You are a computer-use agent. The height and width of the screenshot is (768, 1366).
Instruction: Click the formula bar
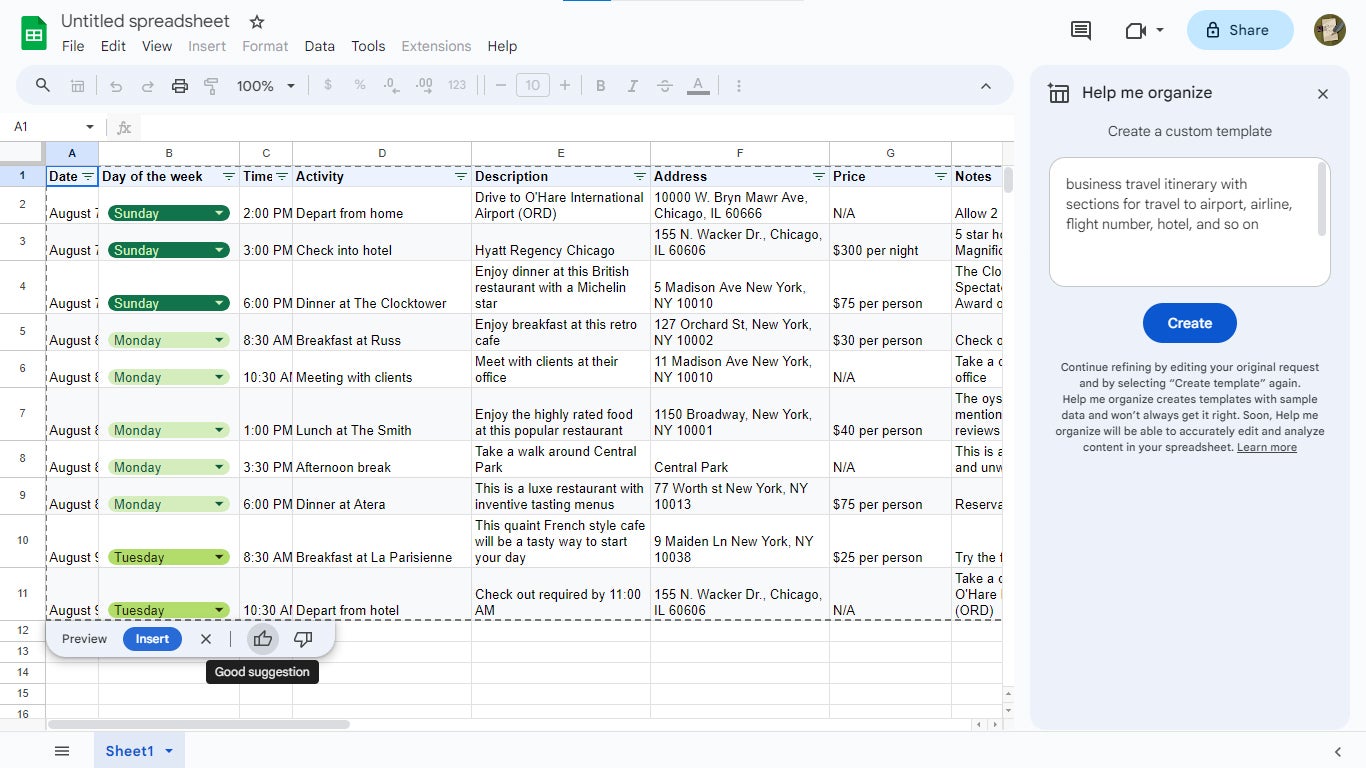pyautogui.click(x=575, y=127)
